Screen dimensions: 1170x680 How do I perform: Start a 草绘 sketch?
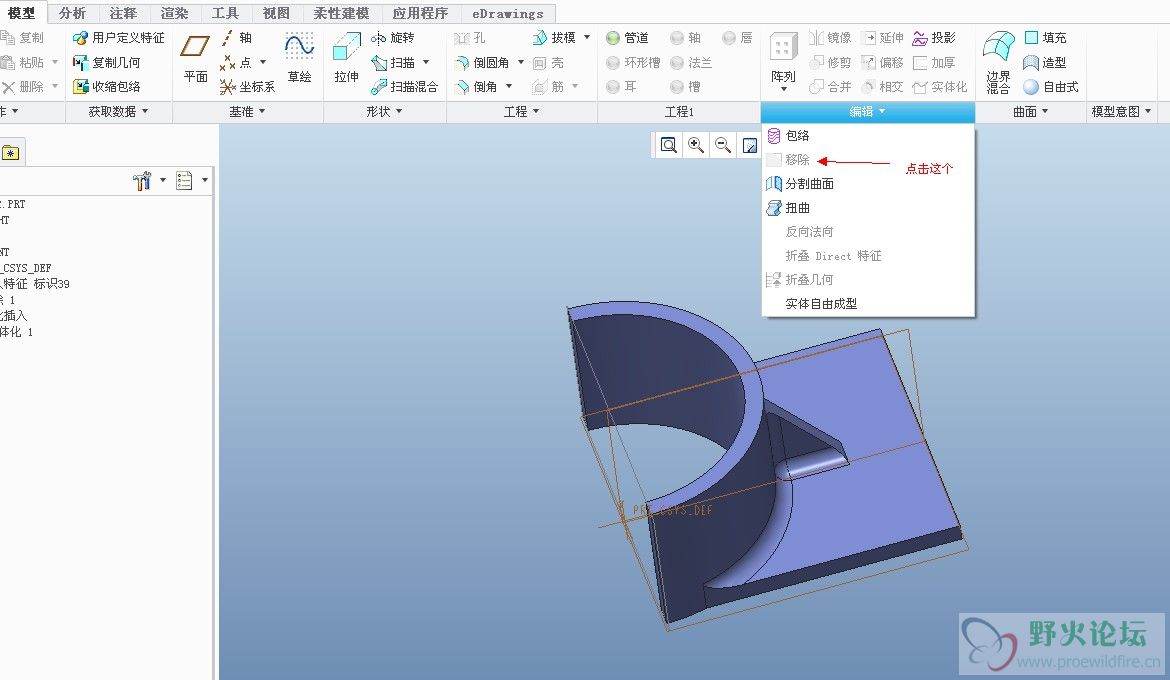point(299,57)
